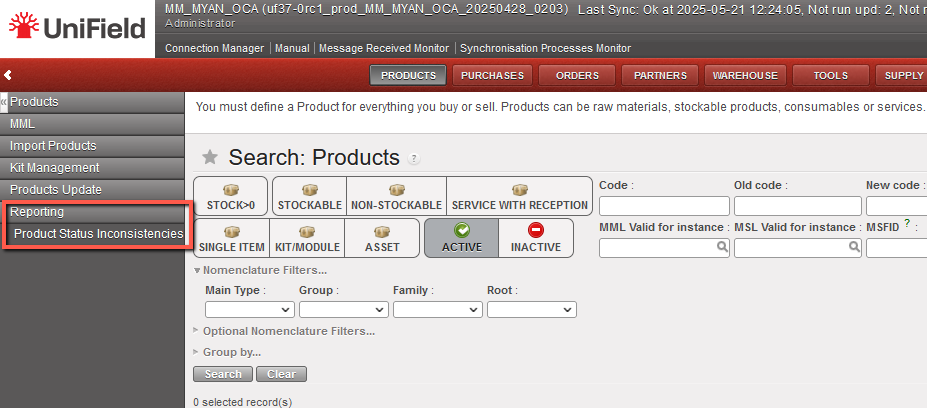The width and height of the screenshot is (927, 408).
Task: Toggle the KIT/MODULE filter
Action: point(308,238)
